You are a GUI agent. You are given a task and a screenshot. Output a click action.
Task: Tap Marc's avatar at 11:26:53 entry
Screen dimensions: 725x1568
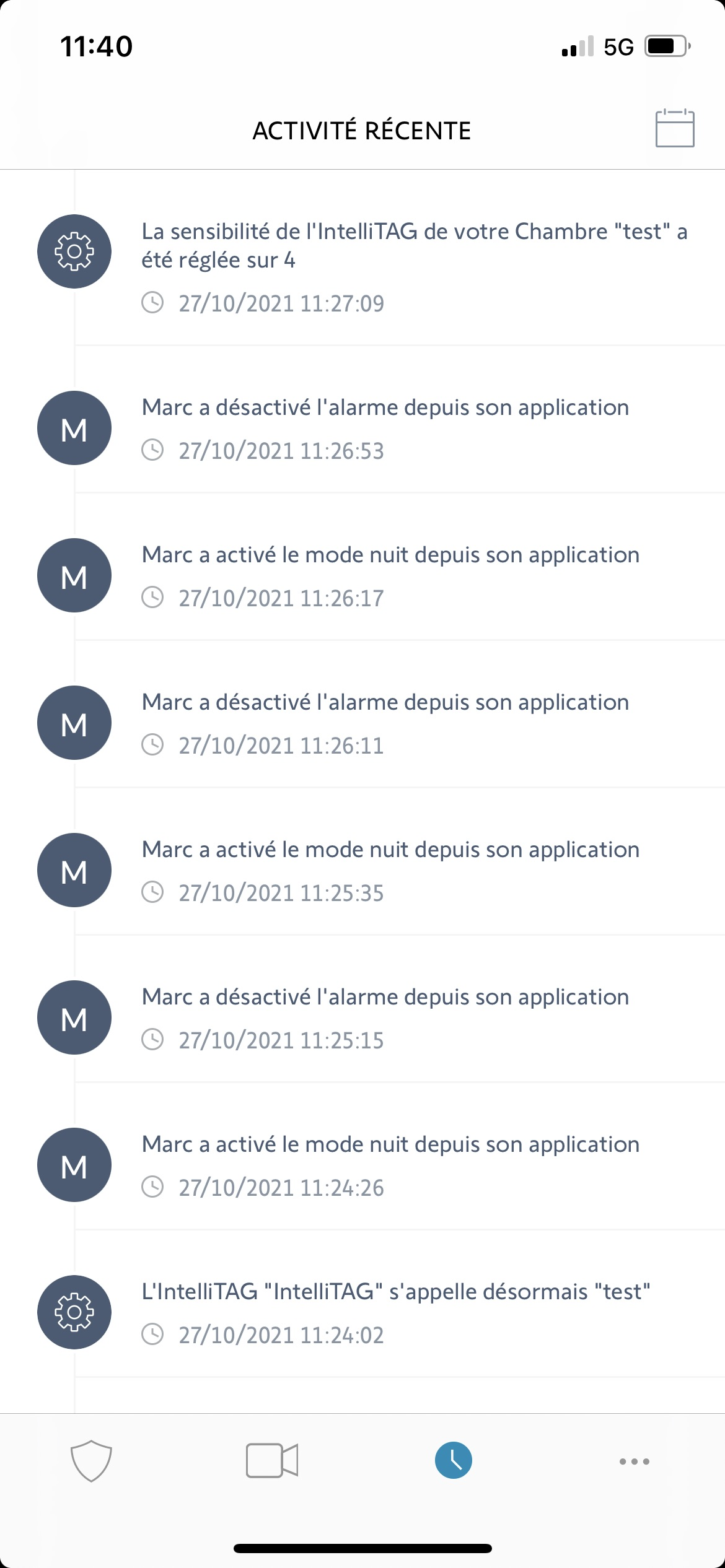pyautogui.click(x=74, y=428)
